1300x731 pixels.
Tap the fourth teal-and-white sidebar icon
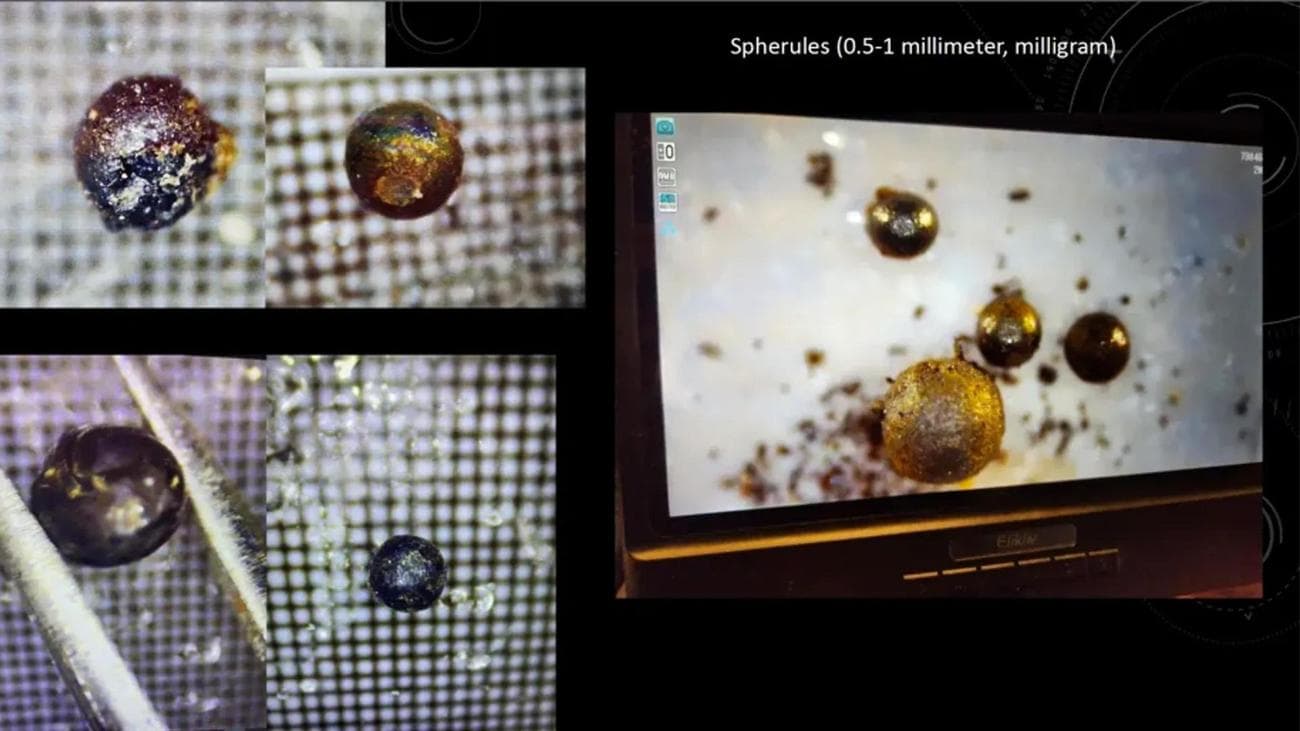point(665,202)
